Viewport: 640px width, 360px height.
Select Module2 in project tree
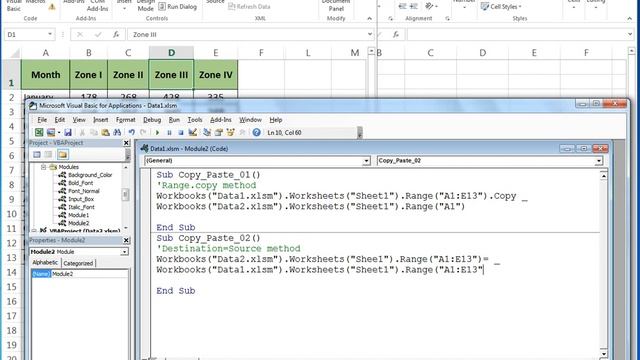pos(78,223)
